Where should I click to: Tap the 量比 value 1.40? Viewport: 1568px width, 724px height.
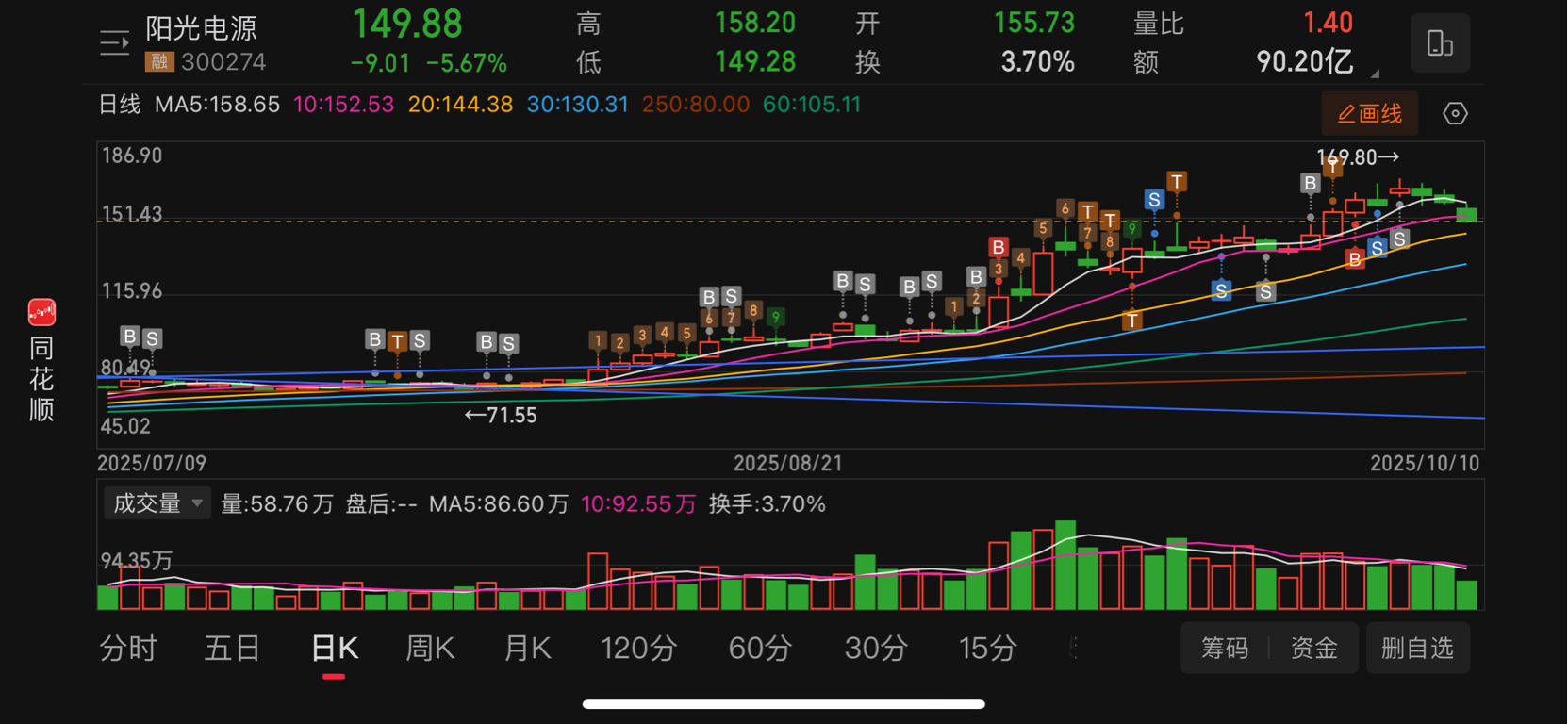[1328, 23]
